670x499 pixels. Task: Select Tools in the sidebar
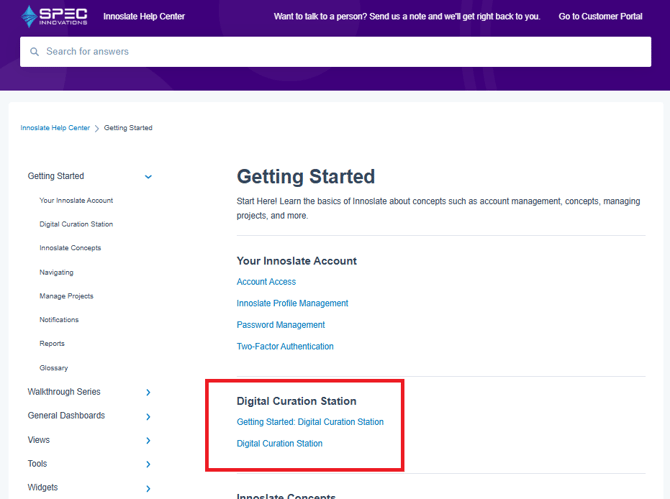(x=37, y=464)
